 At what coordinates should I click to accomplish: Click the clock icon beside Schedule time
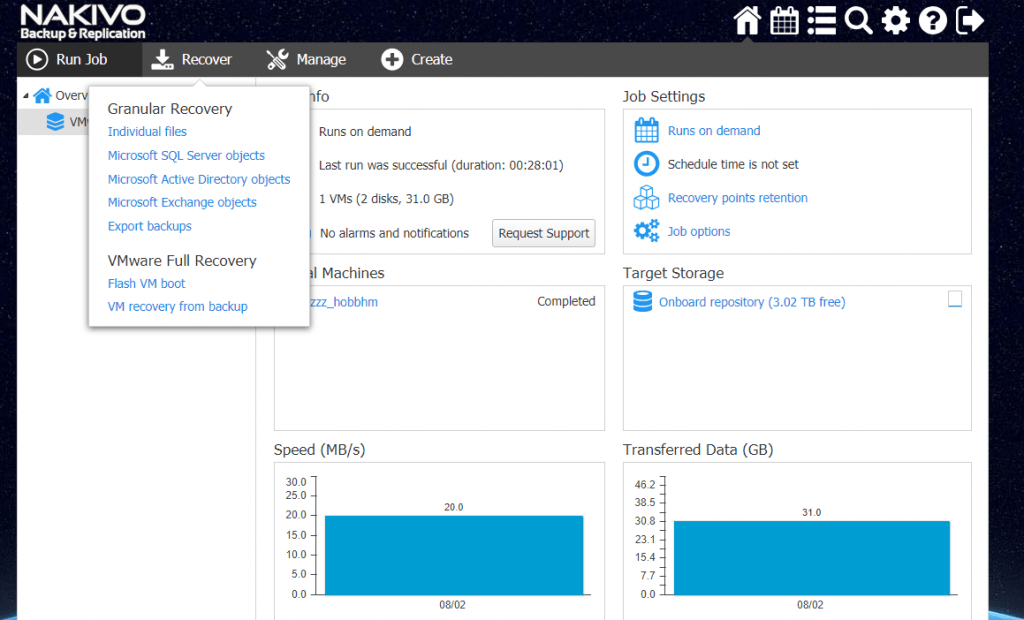click(x=647, y=164)
